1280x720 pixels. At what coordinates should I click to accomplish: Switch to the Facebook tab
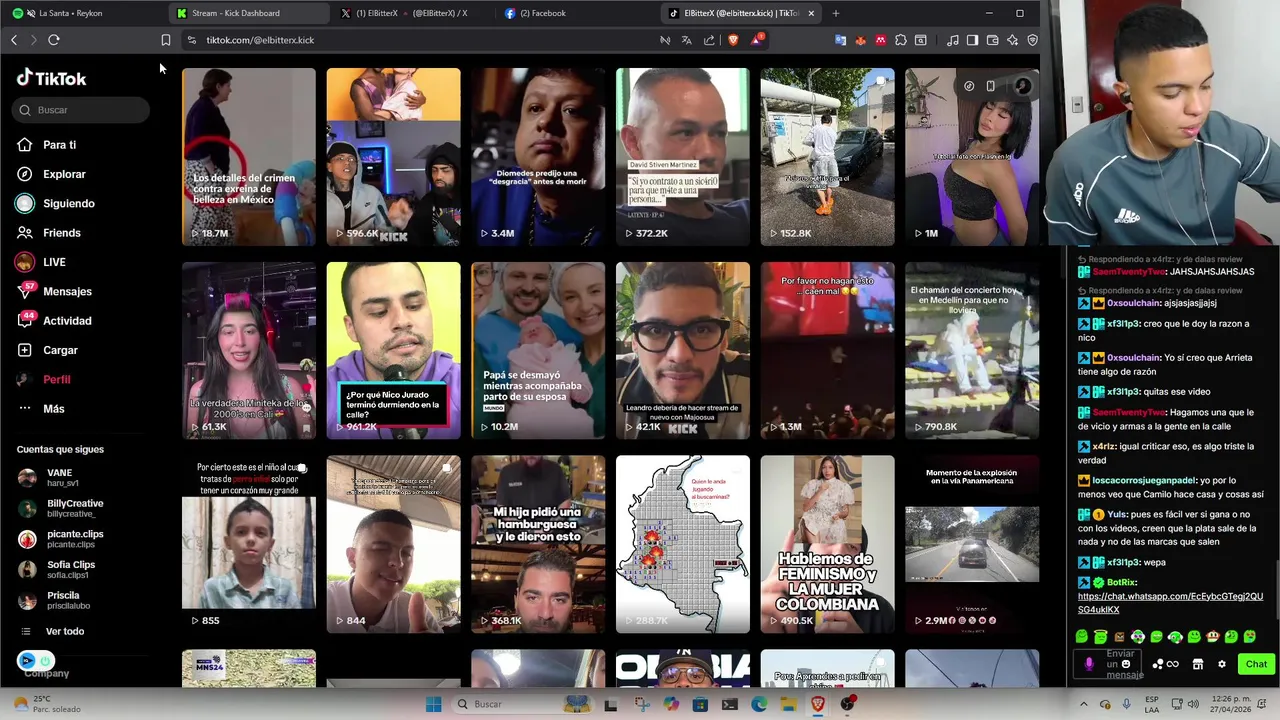pos(577,13)
